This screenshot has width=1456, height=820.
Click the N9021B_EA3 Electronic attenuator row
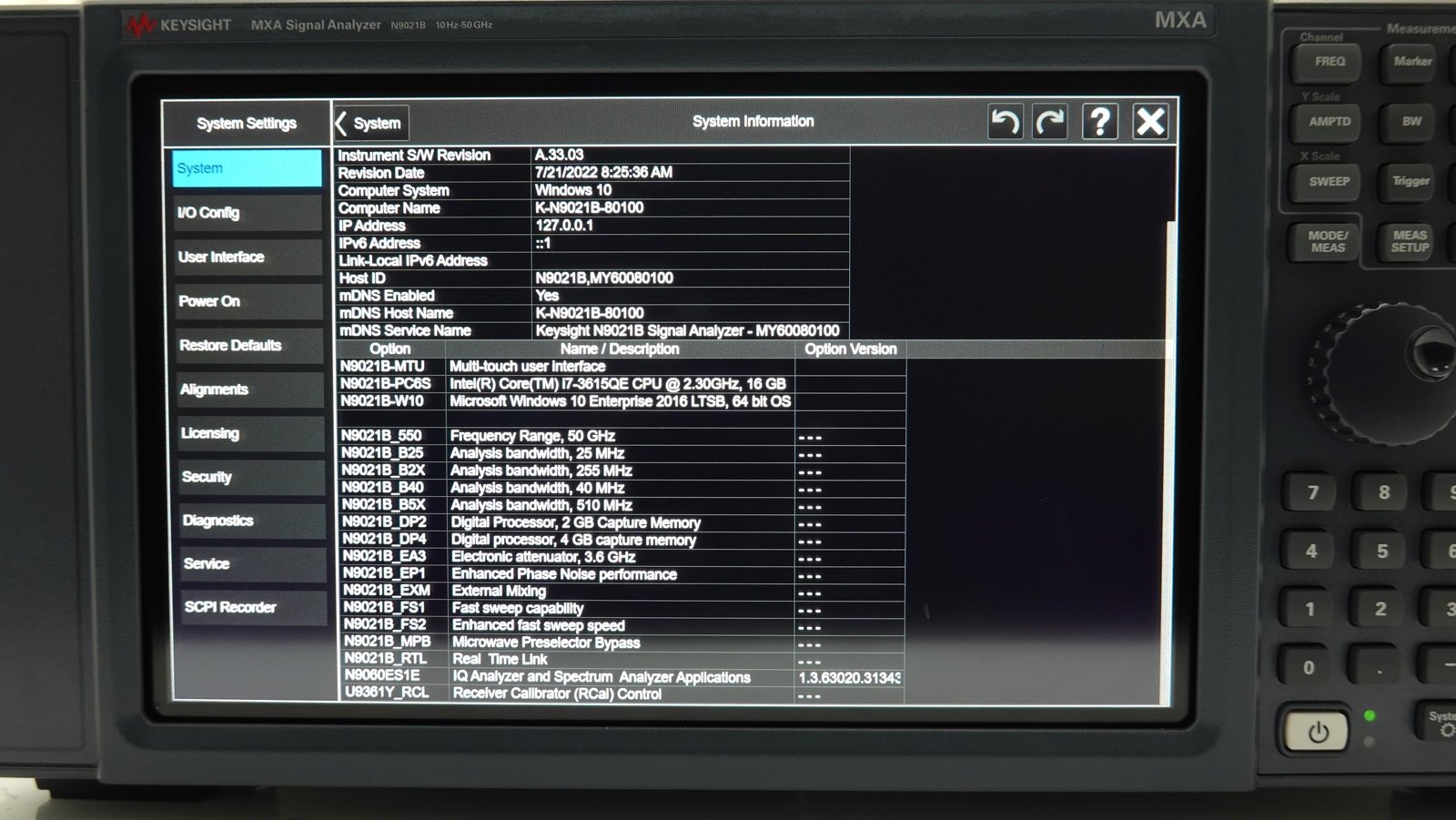pos(622,557)
